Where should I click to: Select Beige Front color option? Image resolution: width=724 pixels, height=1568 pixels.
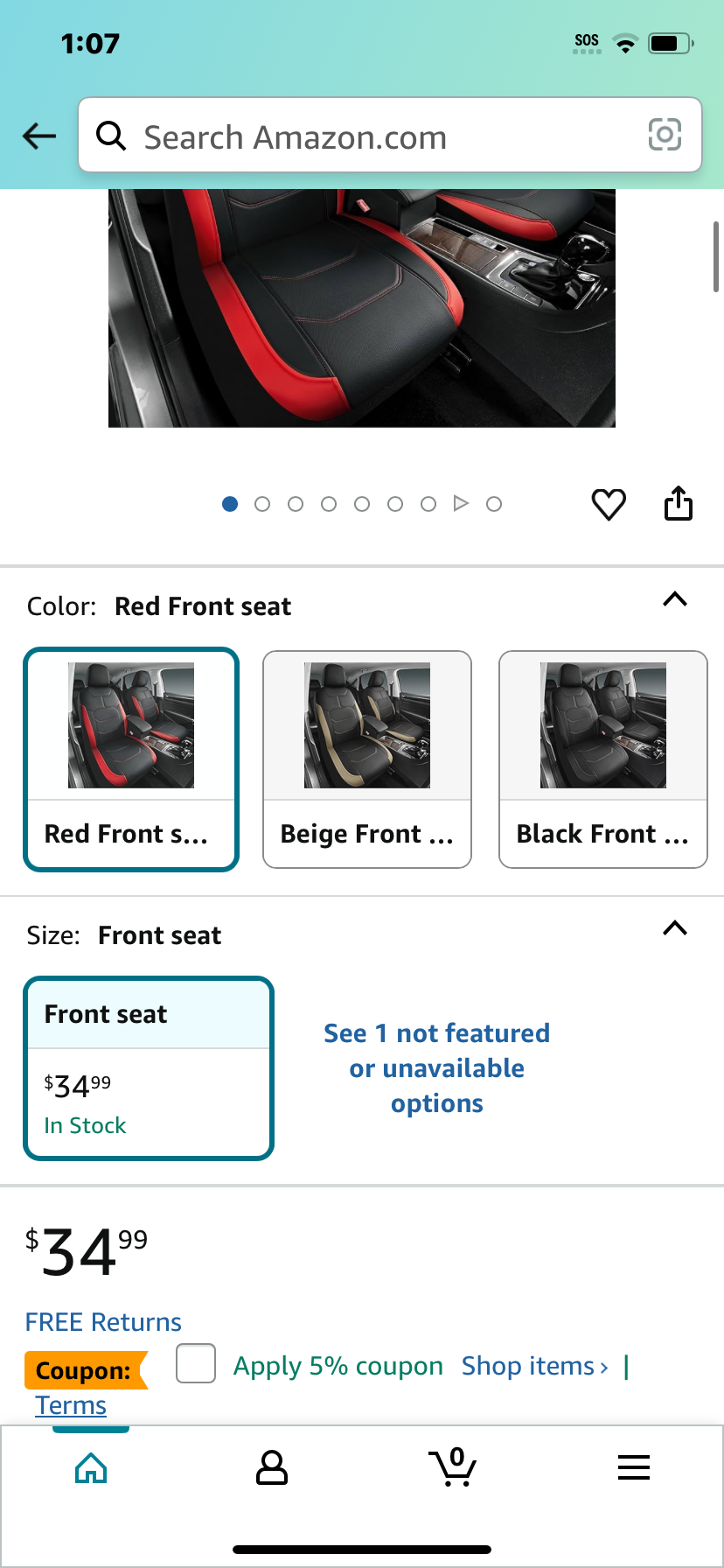pyautogui.click(x=367, y=759)
